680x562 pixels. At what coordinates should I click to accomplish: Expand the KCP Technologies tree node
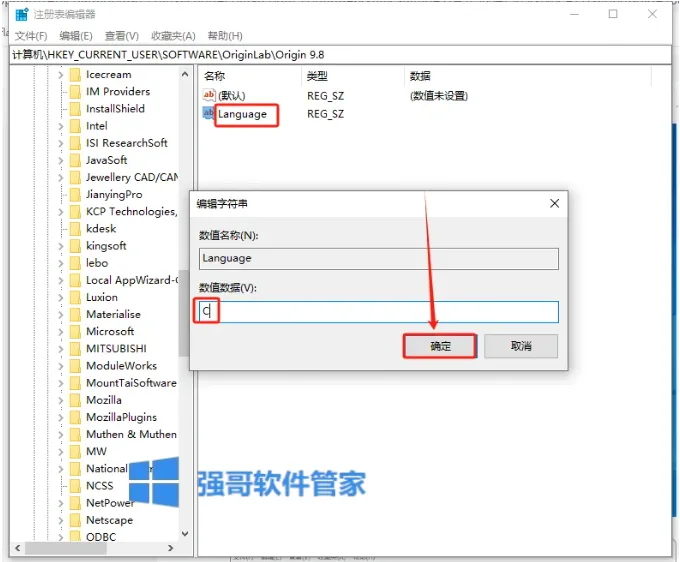click(61, 212)
